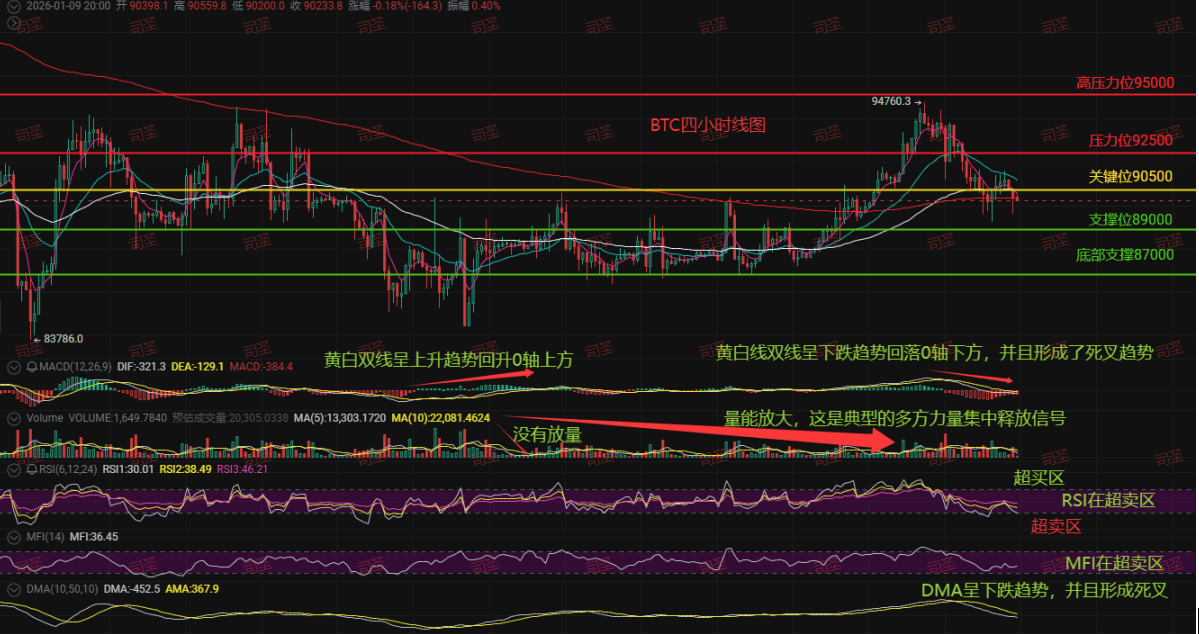Collapse the MFI(14) indicator panel chevron
This screenshot has width=1199, height=634.
tap(13, 537)
